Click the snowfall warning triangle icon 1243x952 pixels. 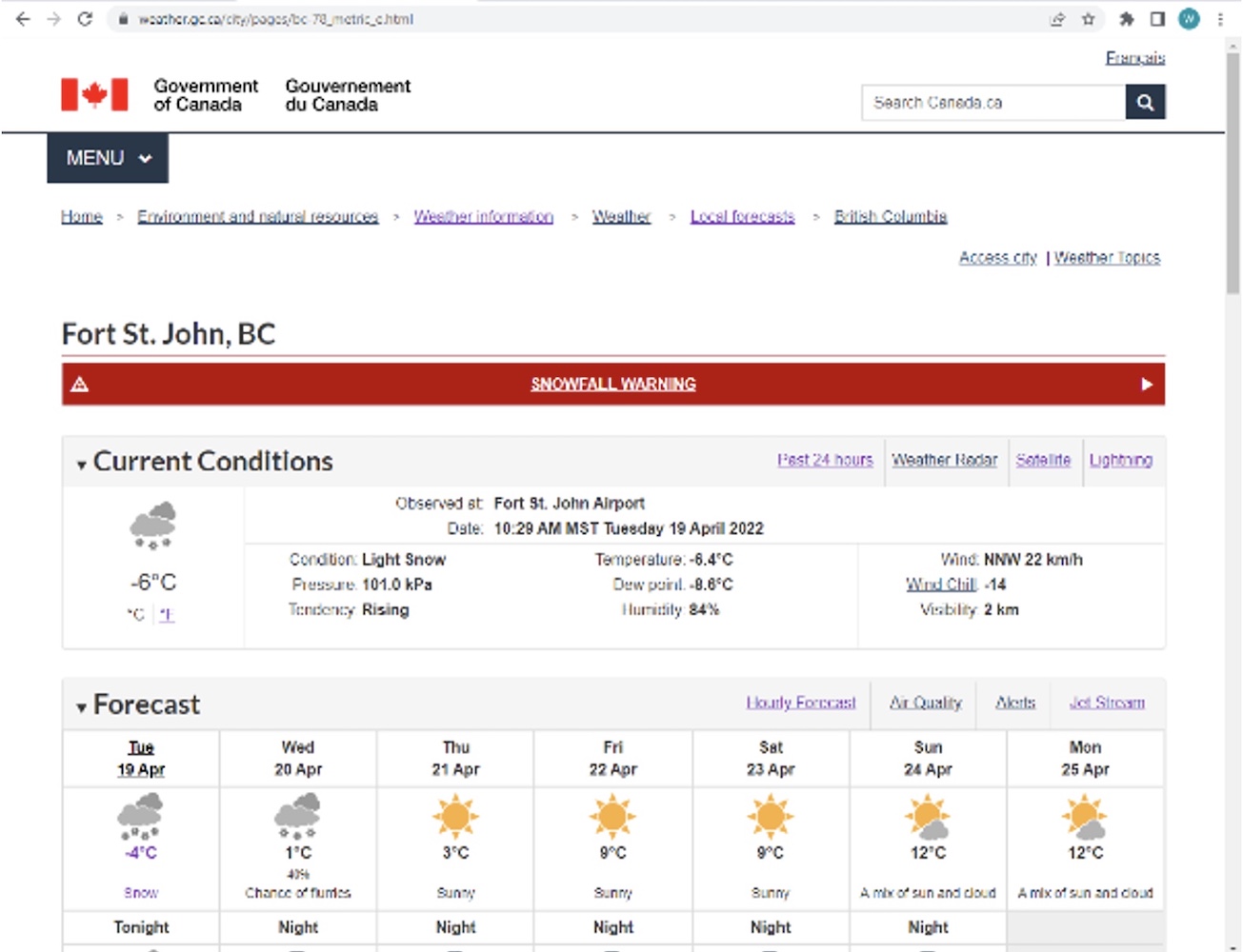click(80, 385)
